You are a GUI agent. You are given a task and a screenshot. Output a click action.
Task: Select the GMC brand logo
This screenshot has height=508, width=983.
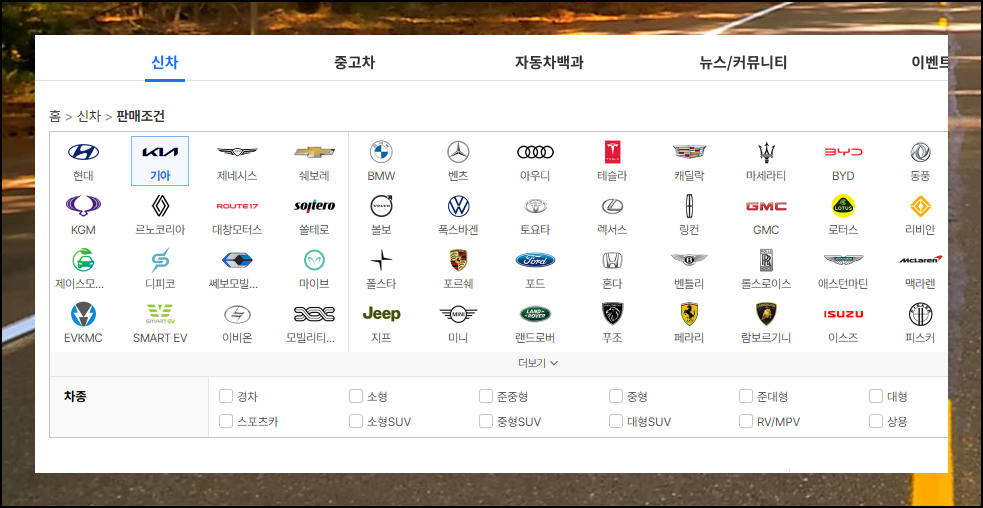pos(766,206)
